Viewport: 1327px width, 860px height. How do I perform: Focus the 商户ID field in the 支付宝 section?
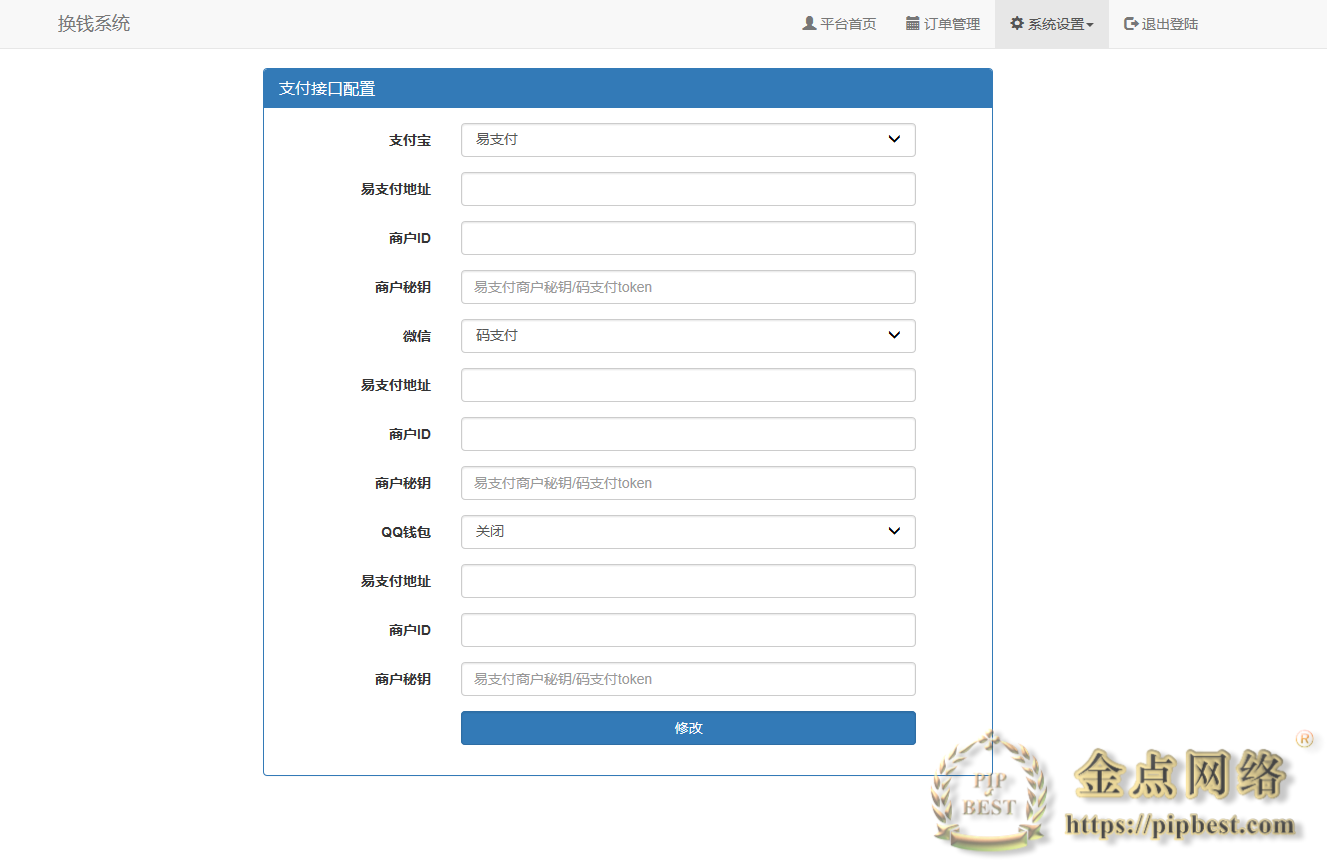tap(688, 238)
